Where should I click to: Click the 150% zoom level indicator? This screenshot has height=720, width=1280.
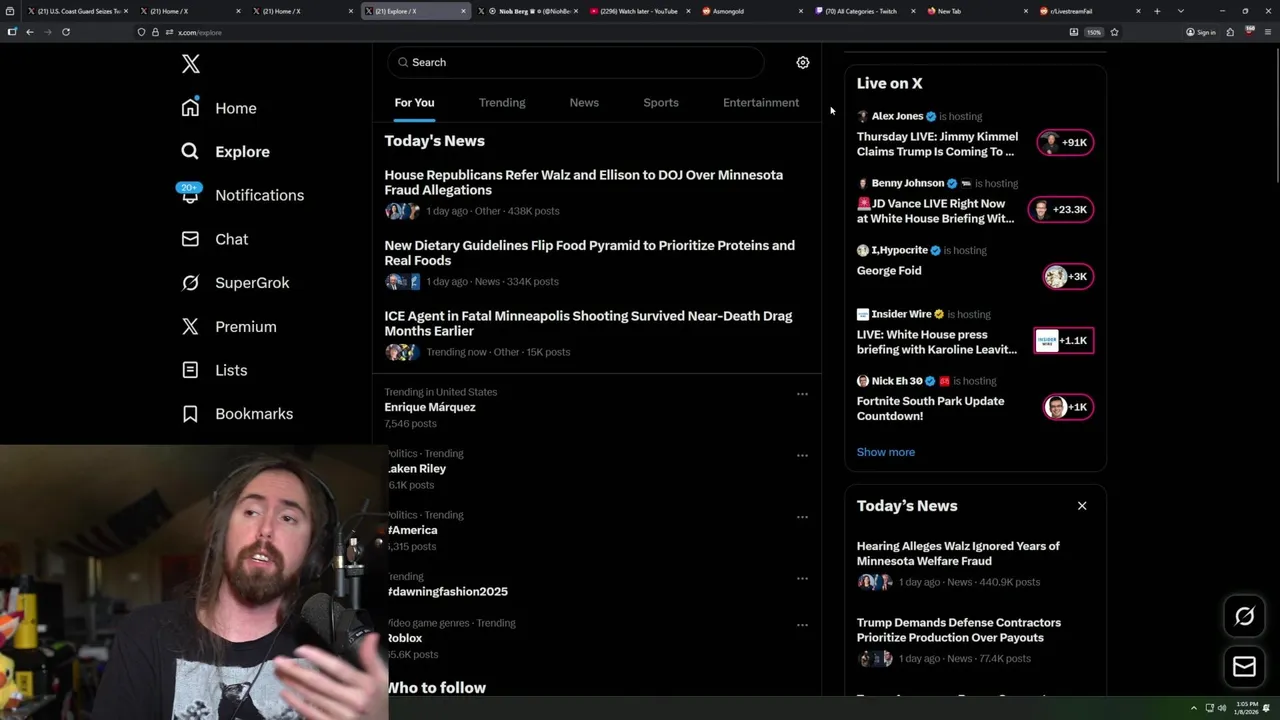1094,32
